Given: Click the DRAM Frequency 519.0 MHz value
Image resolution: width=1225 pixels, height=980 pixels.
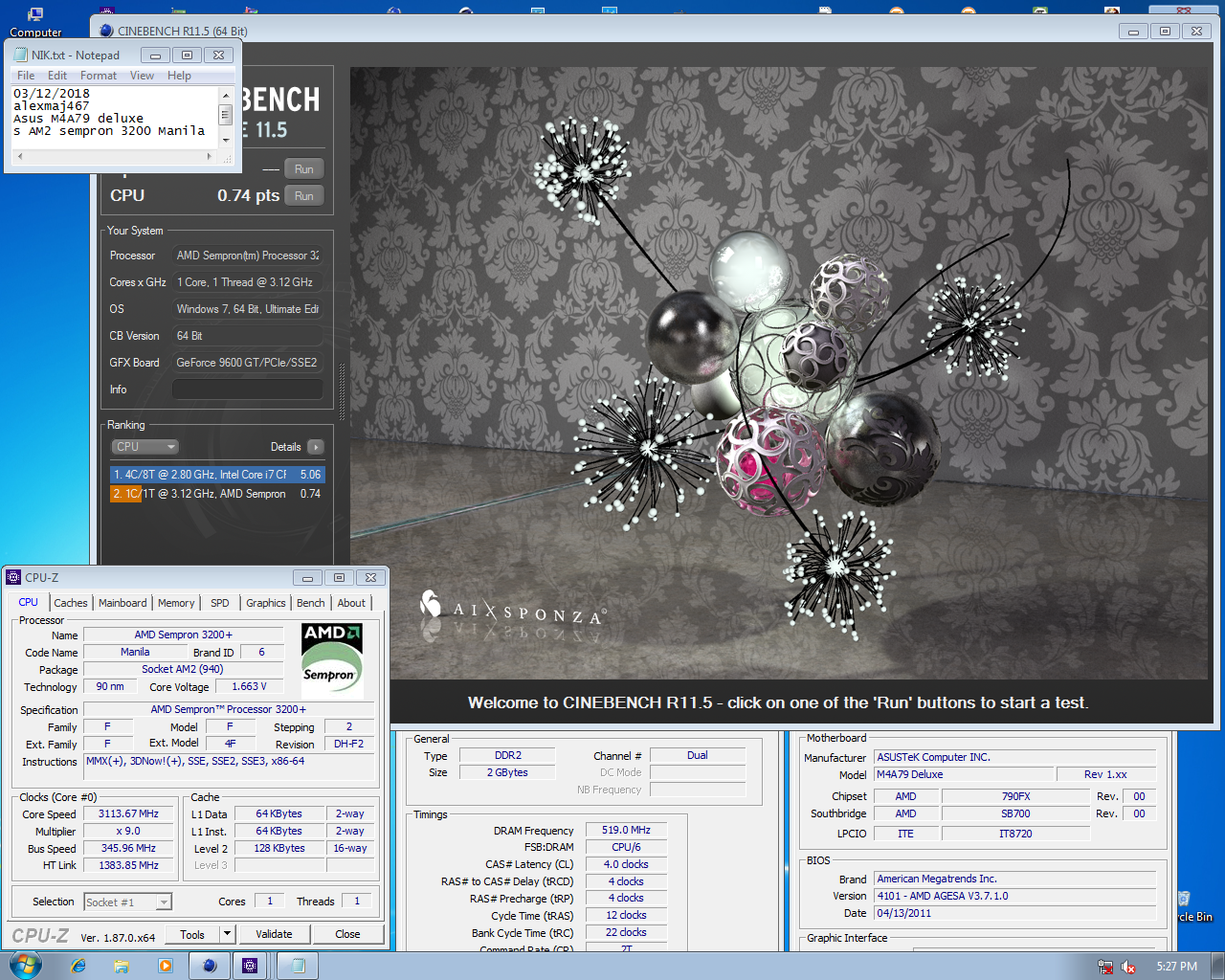Looking at the screenshot, I should pyautogui.click(x=626, y=831).
